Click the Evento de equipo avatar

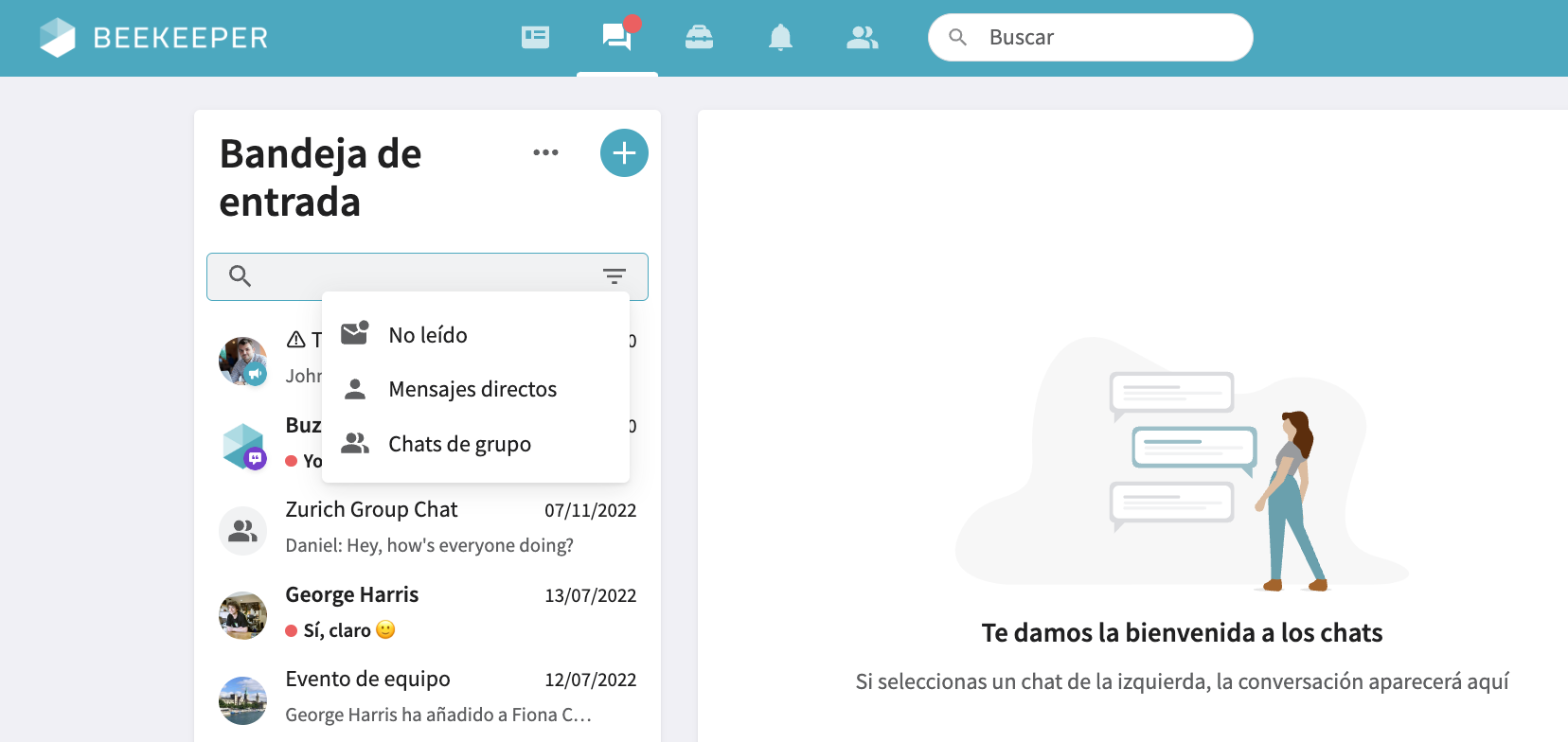click(242, 700)
